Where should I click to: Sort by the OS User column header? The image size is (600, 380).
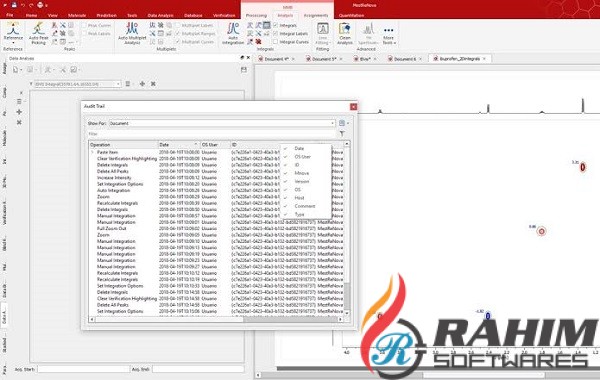(215, 145)
